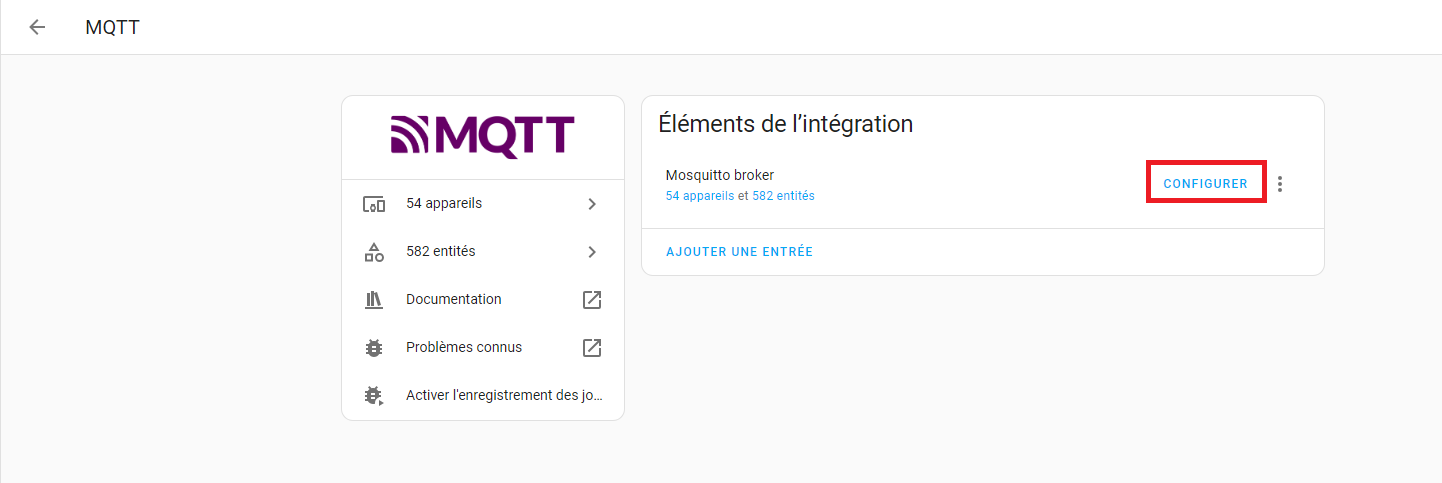Open external link icon on Documentation row
The width and height of the screenshot is (1442, 483).
592,300
